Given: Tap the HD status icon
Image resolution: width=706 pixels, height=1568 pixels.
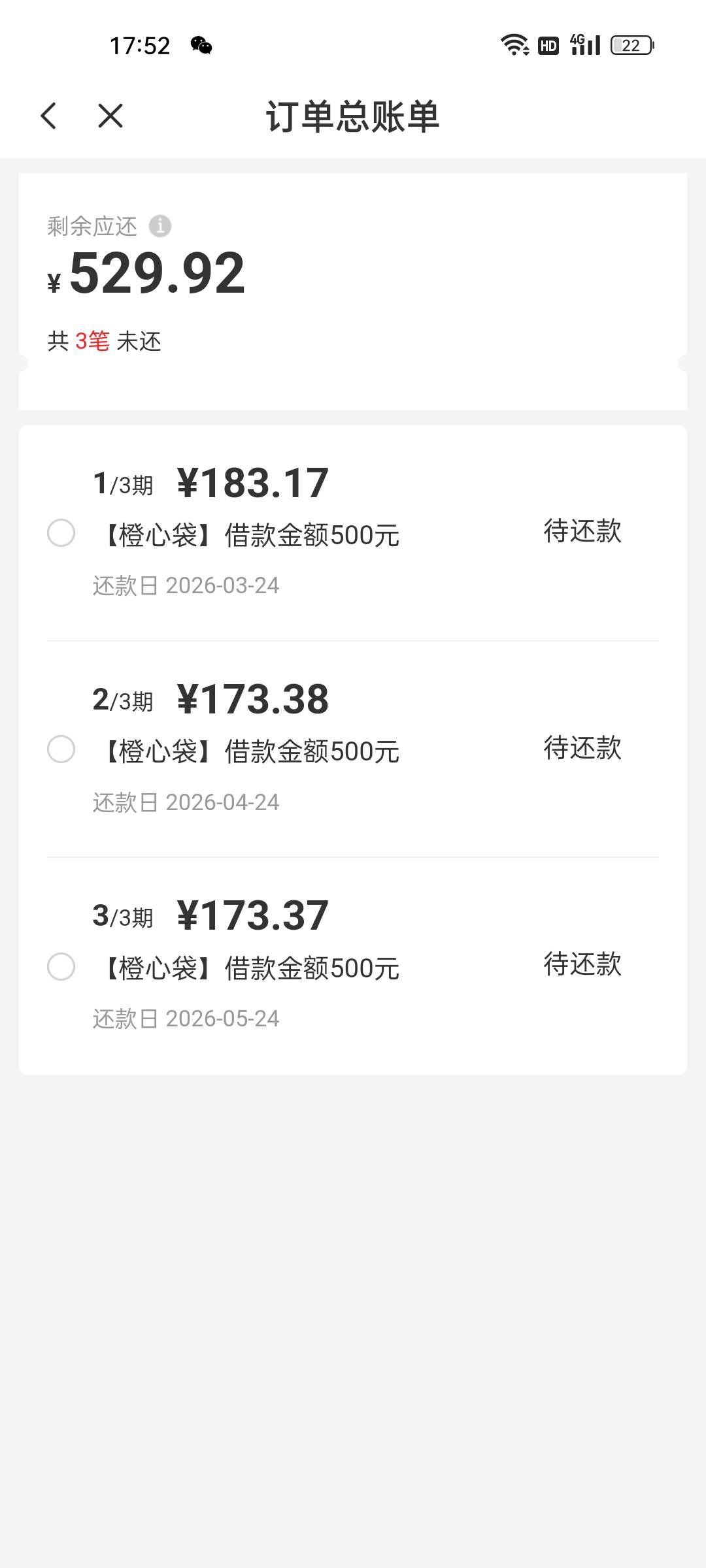Looking at the screenshot, I should point(548,46).
